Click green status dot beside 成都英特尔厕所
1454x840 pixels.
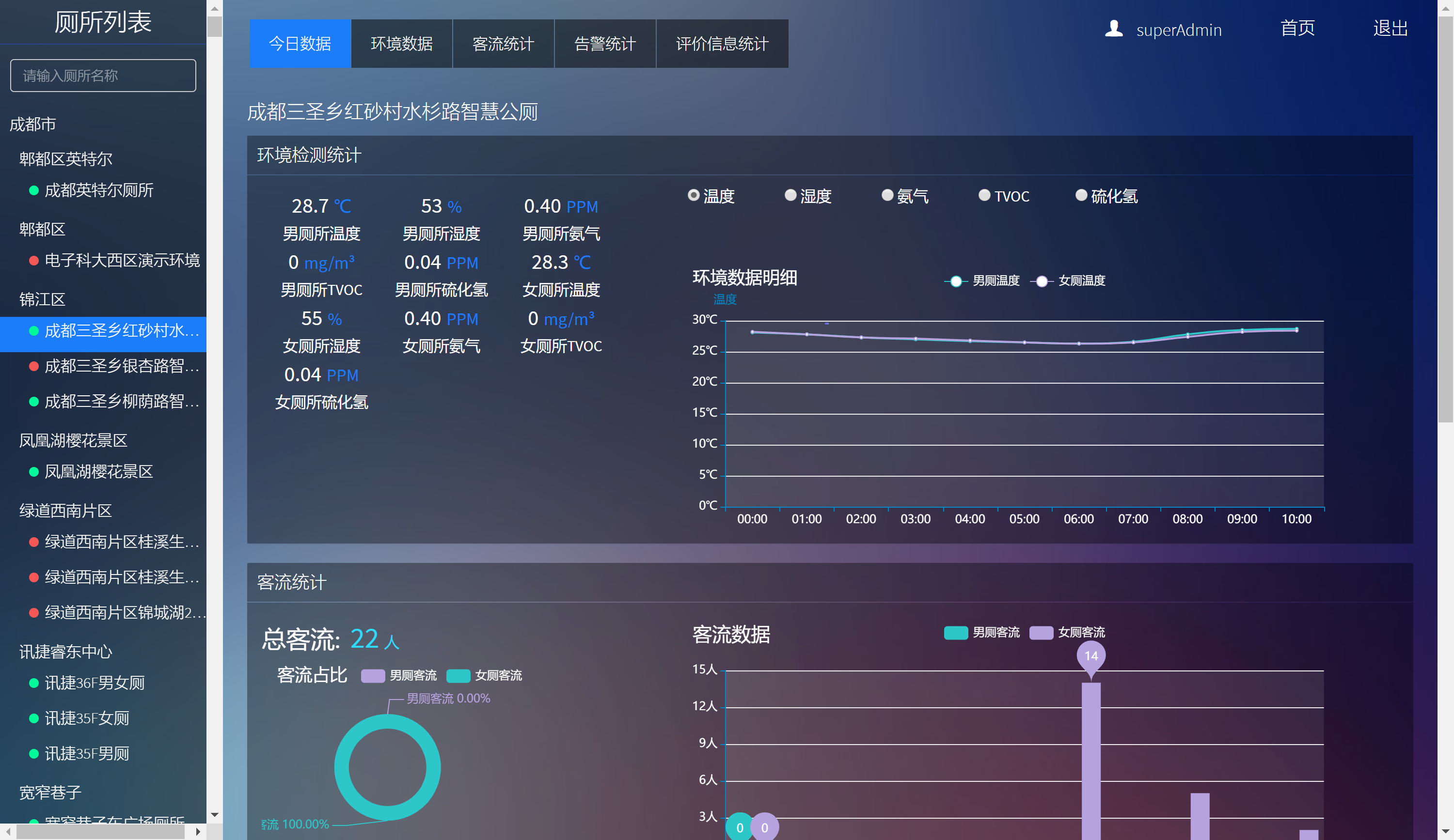[x=34, y=190]
